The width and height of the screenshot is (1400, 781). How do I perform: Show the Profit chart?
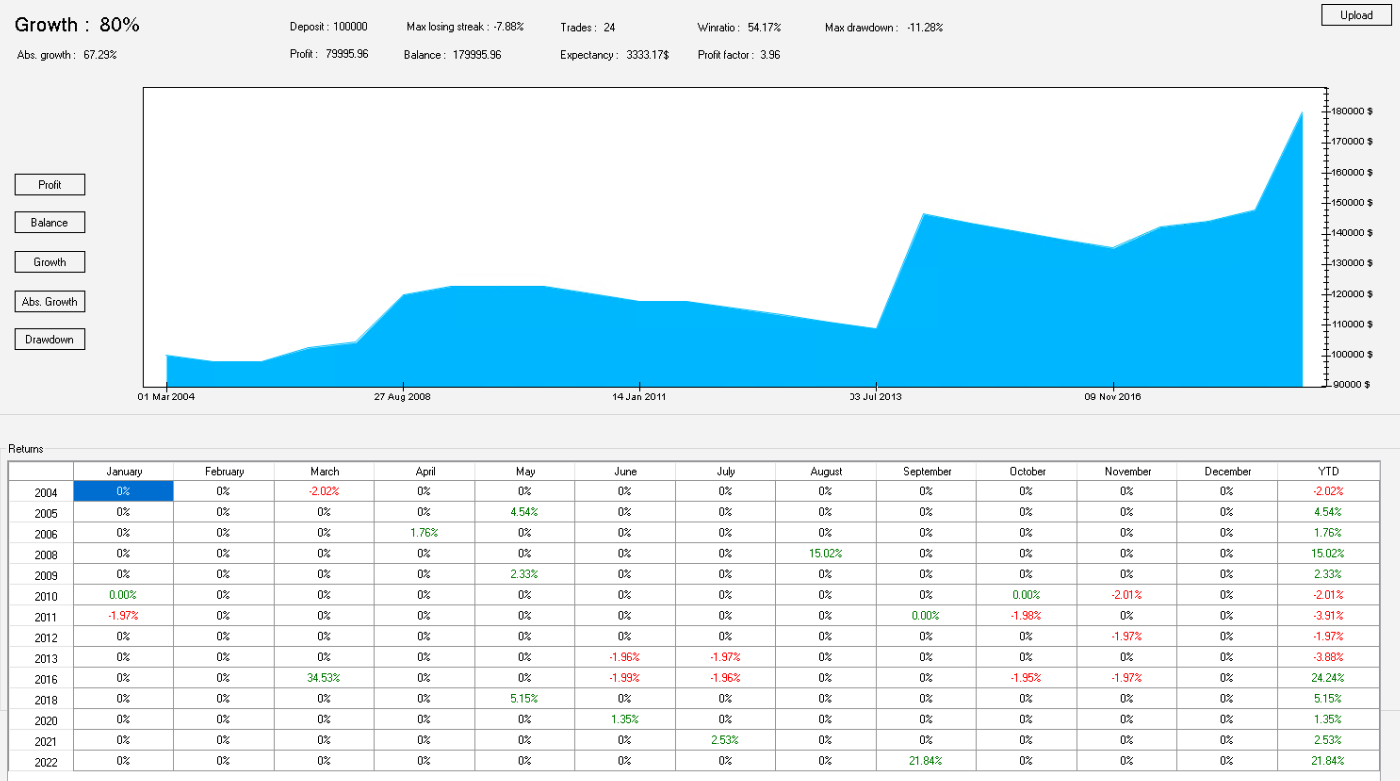(50, 184)
